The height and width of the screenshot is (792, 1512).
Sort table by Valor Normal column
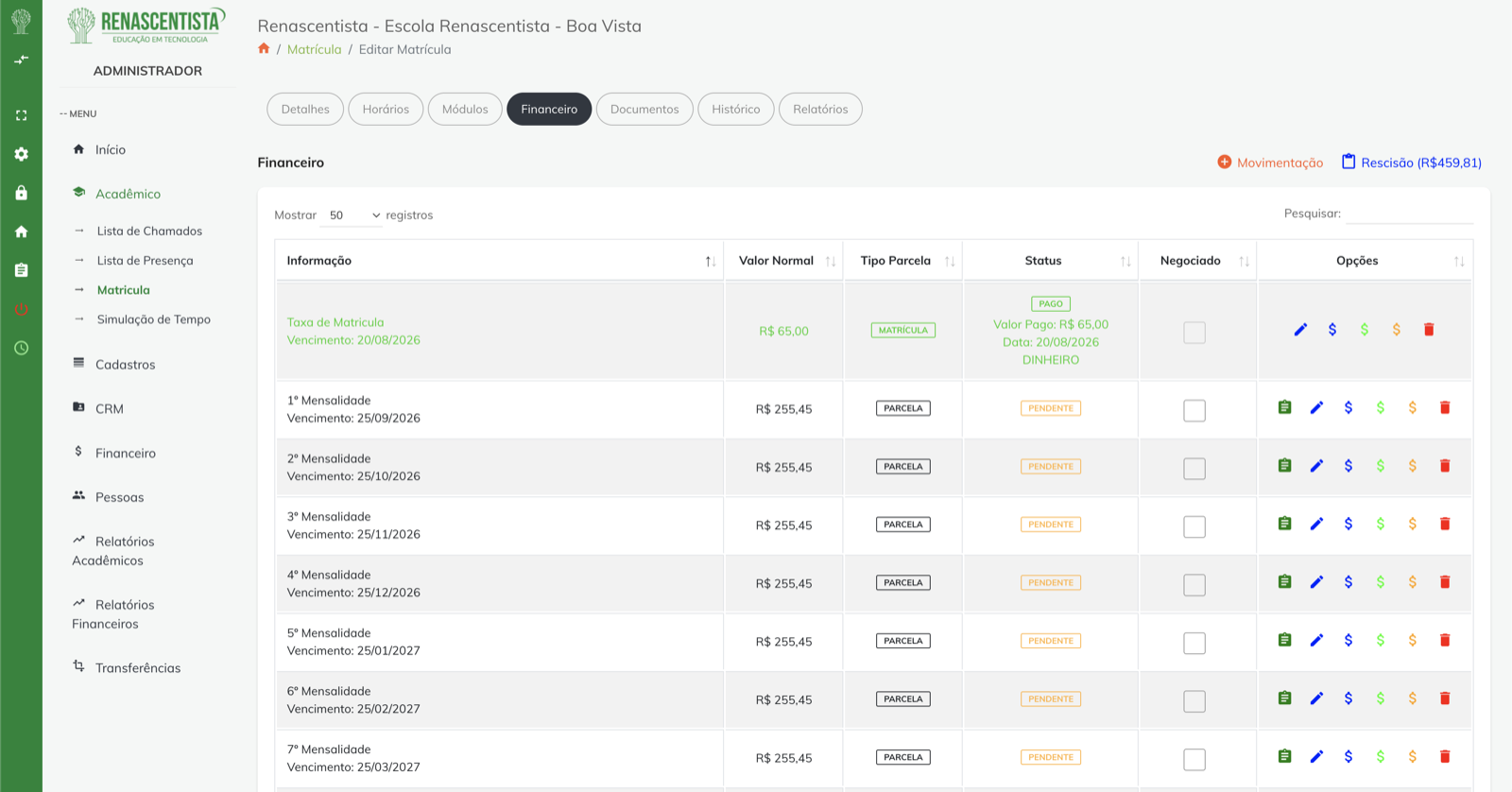tap(783, 261)
